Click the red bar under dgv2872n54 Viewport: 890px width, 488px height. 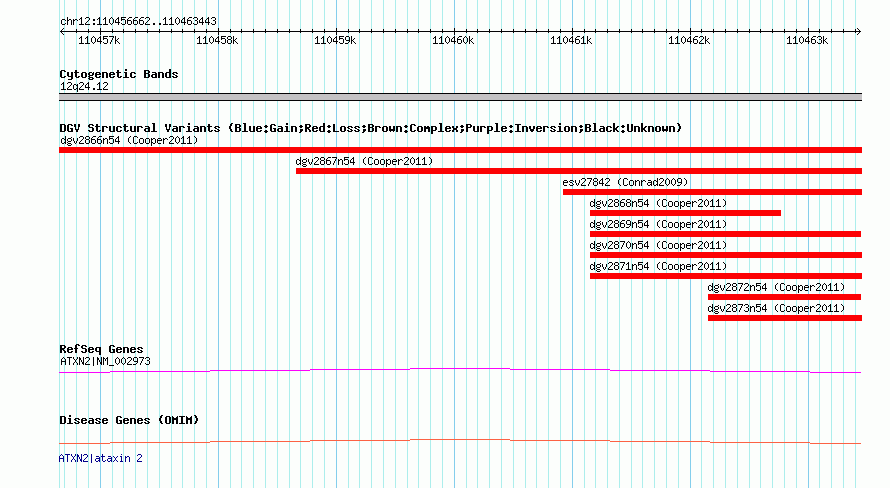click(x=784, y=297)
